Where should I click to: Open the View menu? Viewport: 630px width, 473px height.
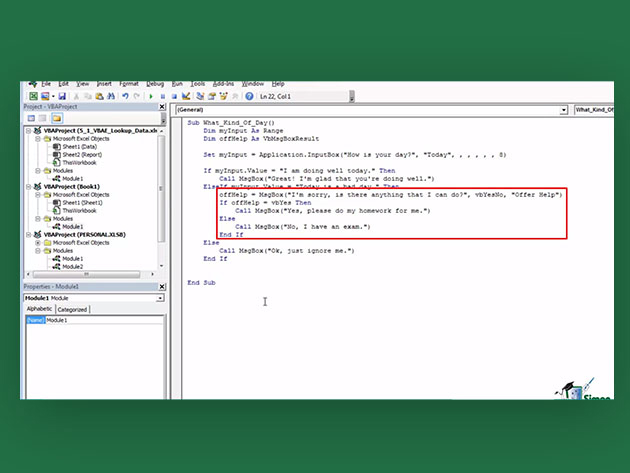click(x=83, y=84)
